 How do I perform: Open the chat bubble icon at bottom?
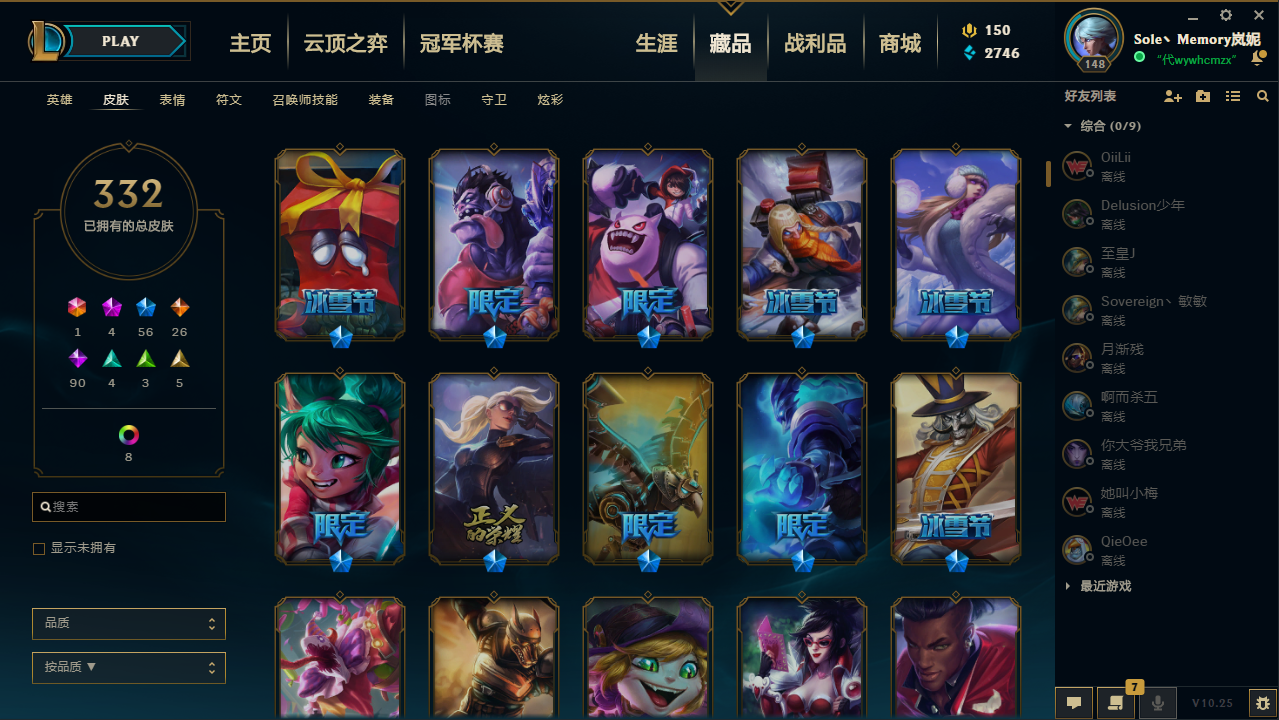coord(1074,703)
